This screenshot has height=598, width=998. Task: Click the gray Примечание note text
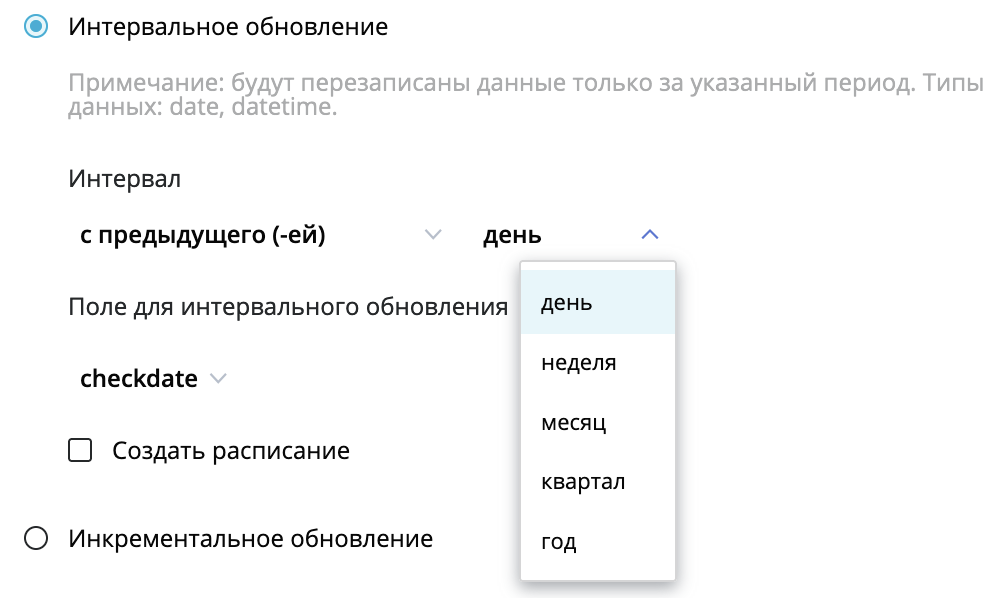click(526, 94)
